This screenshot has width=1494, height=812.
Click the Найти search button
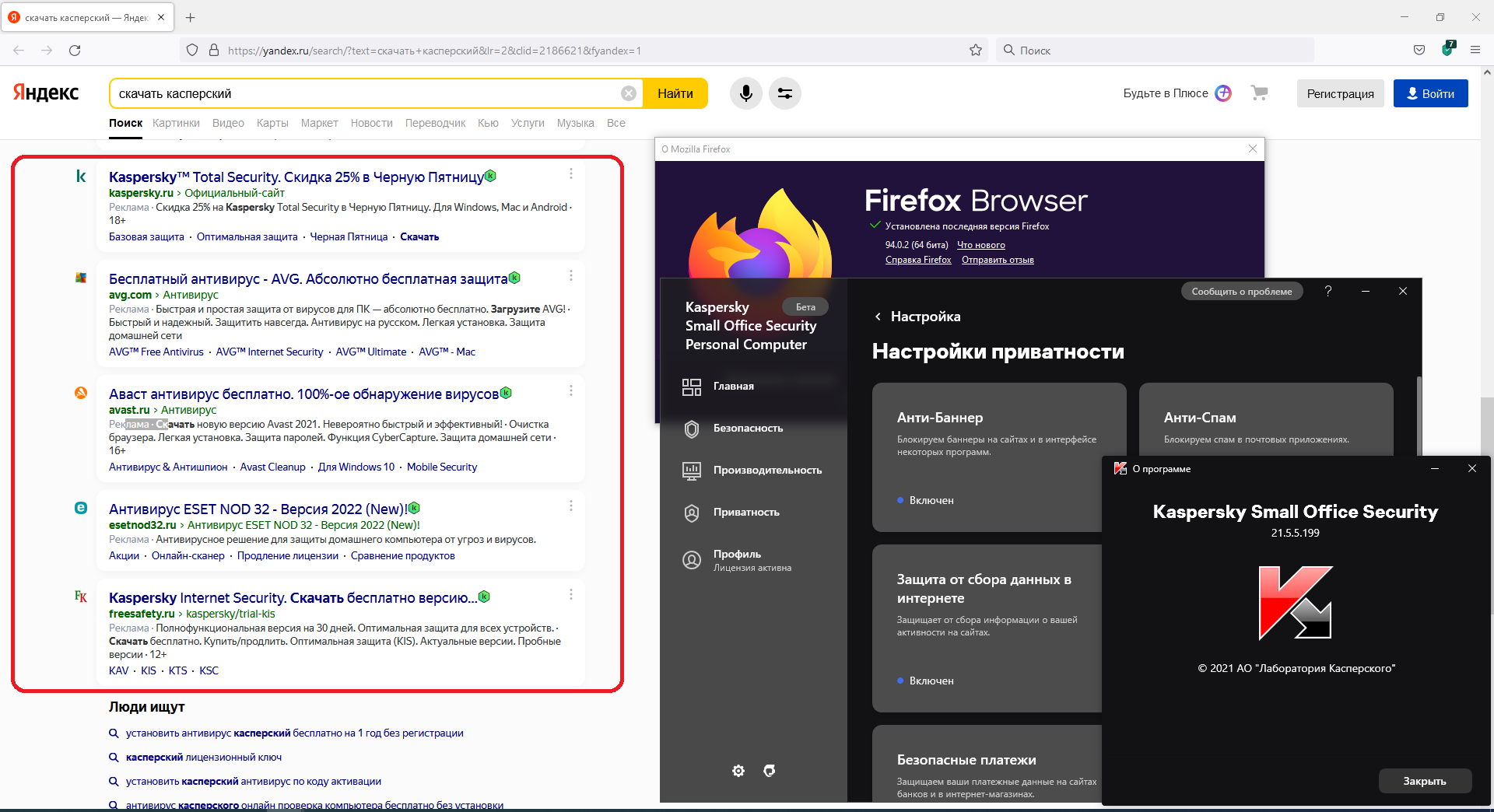[x=675, y=93]
